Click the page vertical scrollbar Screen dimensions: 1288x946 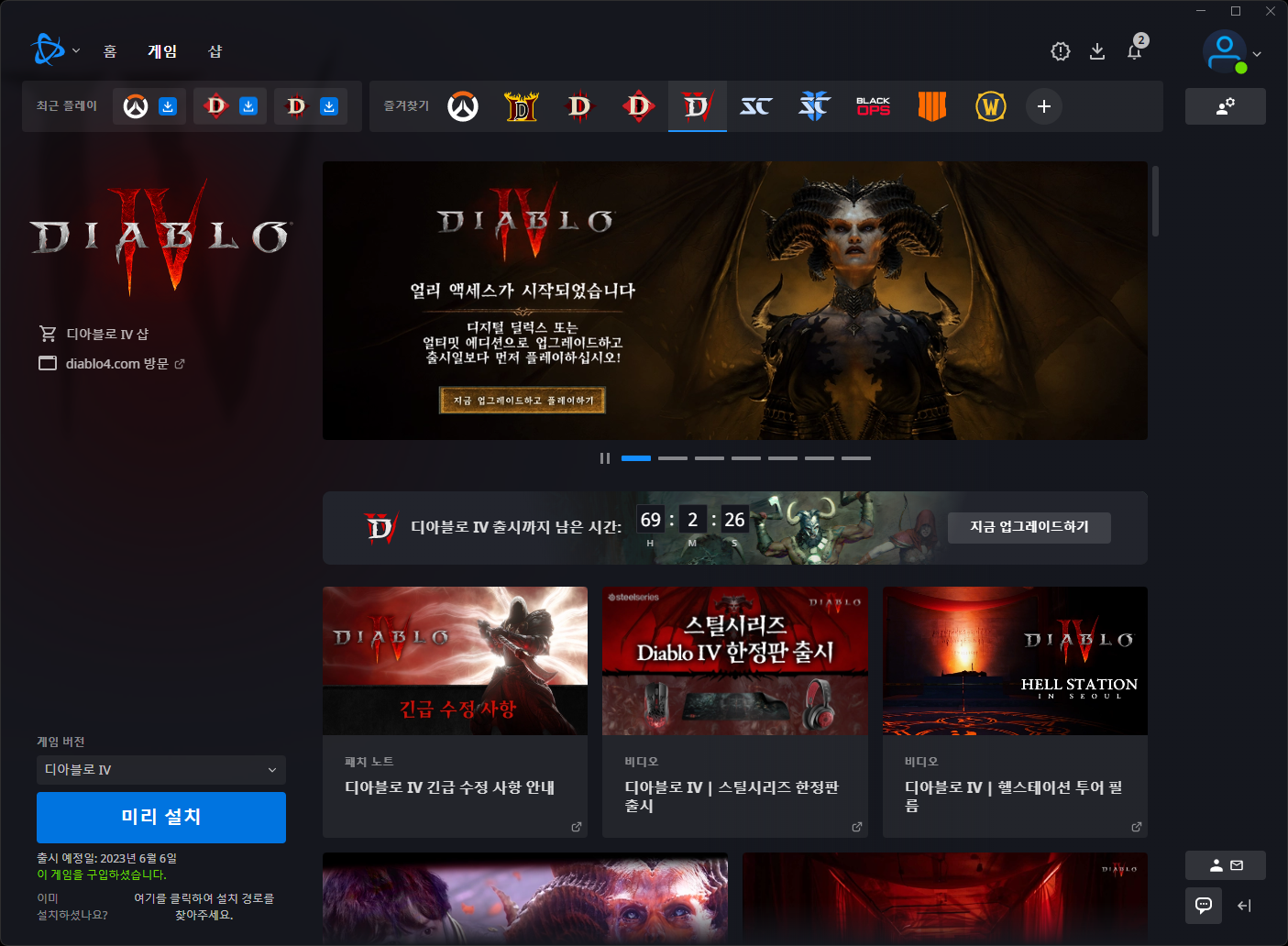tap(1155, 202)
